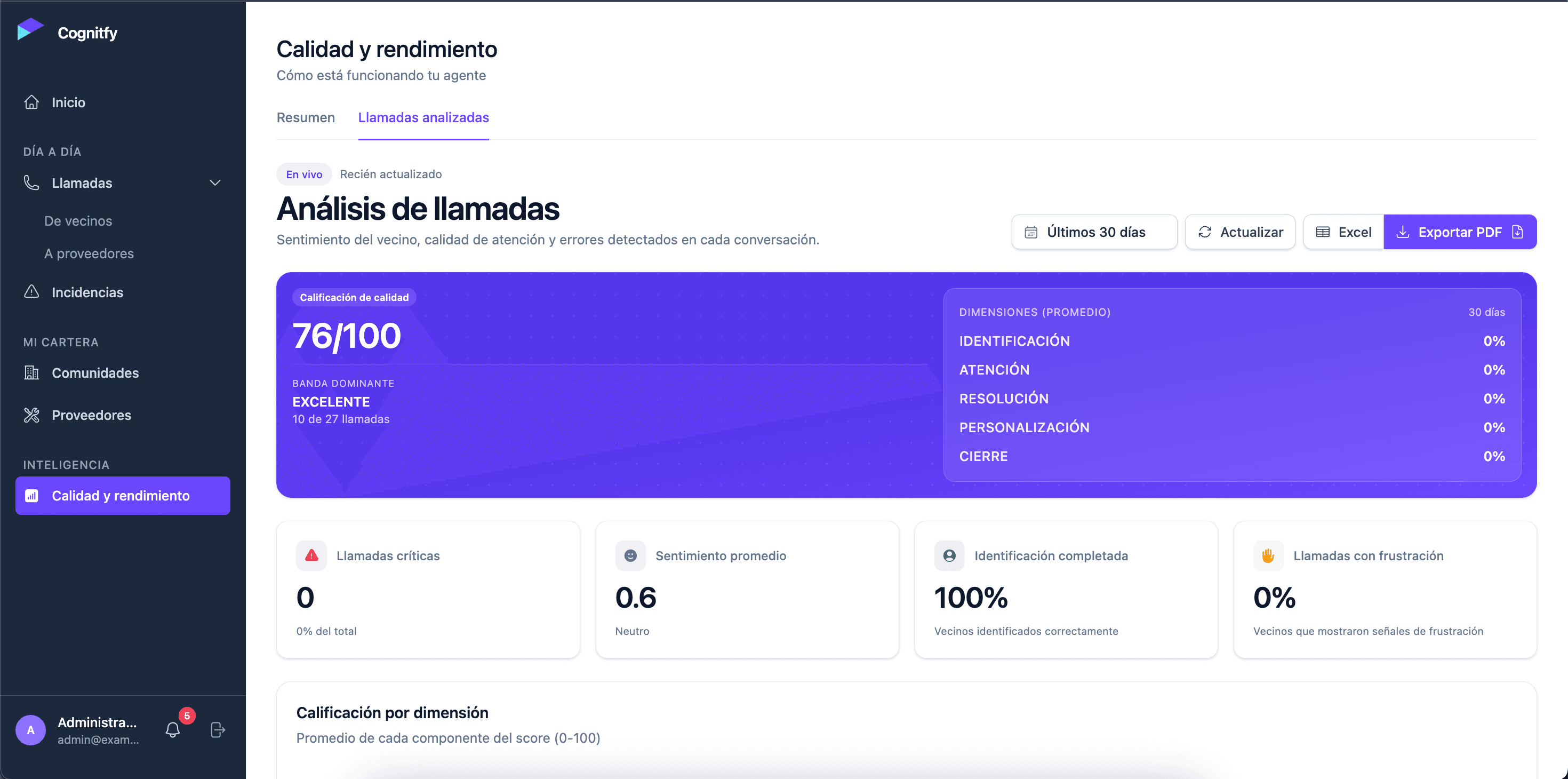Switch to the Resumen tab

306,117
